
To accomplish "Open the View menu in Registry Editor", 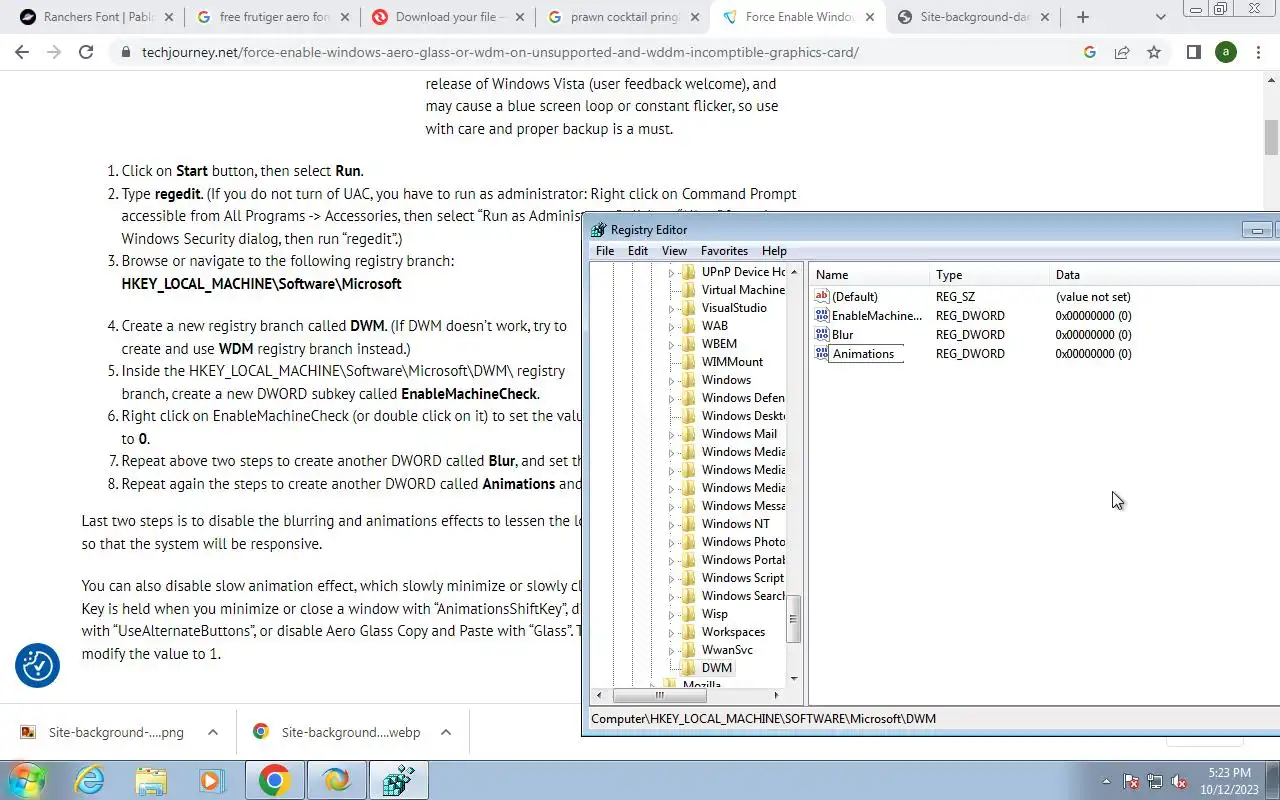I will tap(674, 251).
